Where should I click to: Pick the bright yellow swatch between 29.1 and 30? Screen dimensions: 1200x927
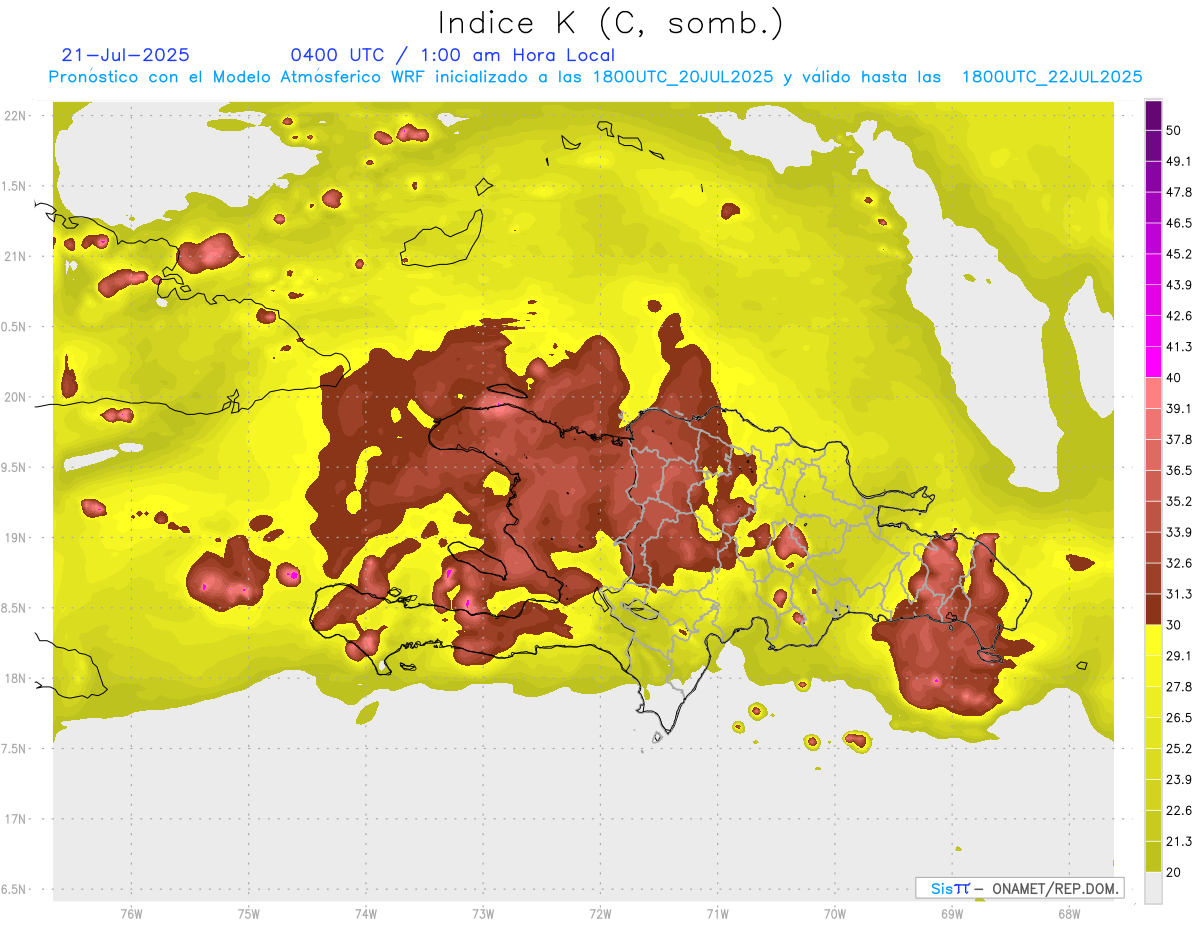[x=1153, y=640]
